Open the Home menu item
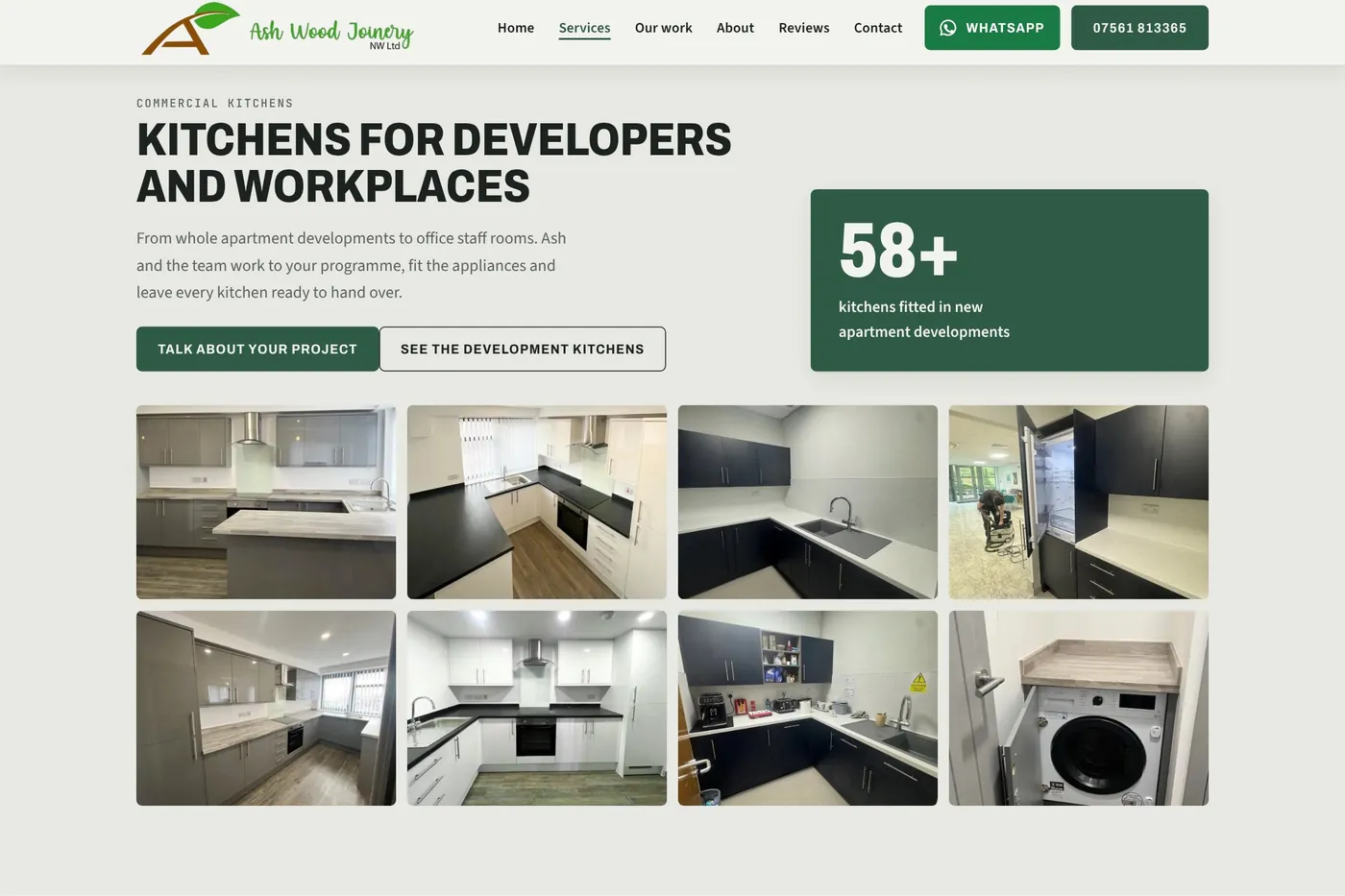 516,28
